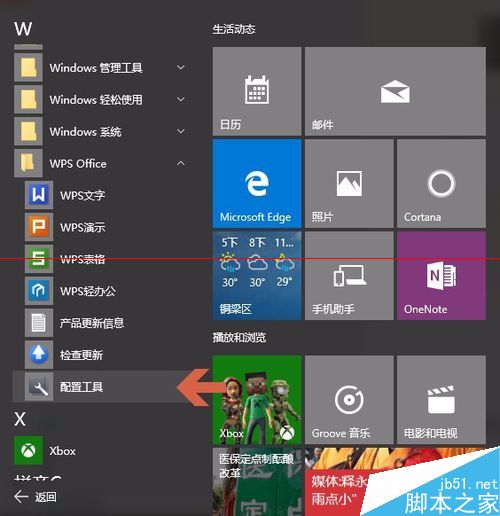
Task: Open the WPS文字 app icon
Action: [x=39, y=195]
